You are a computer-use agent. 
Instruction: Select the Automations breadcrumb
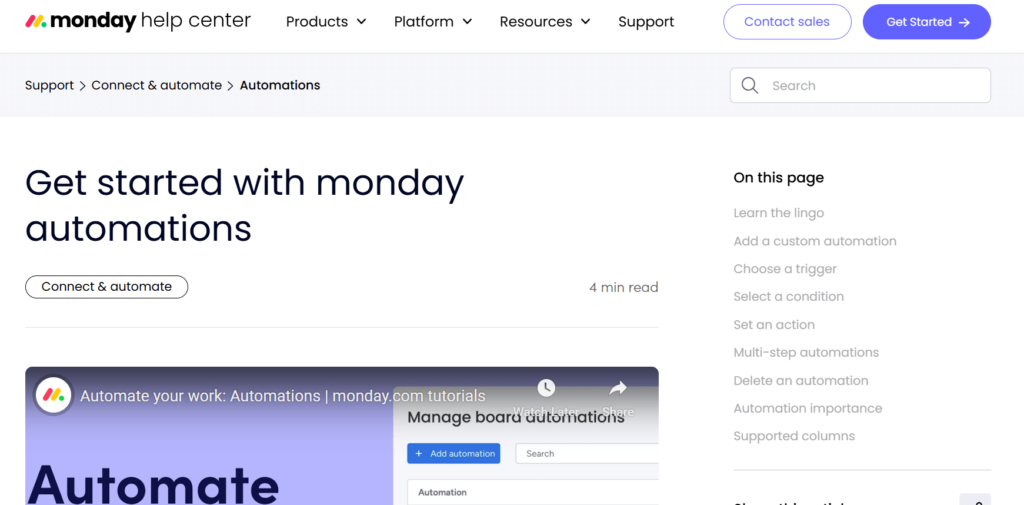pos(280,86)
